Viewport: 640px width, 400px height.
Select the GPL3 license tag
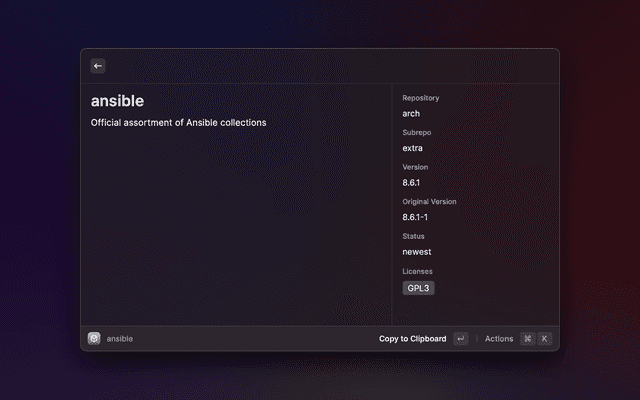[418, 288]
